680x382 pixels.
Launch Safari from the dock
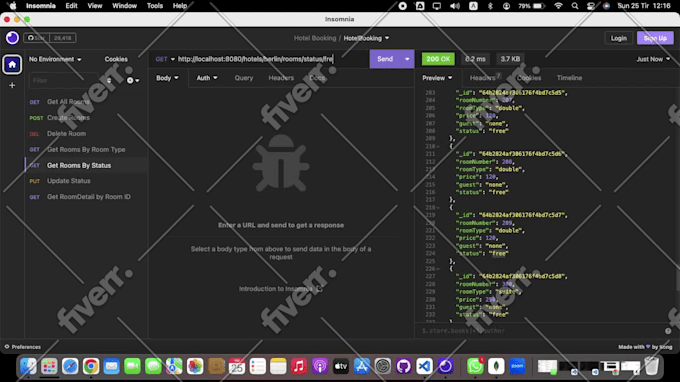(x=70, y=366)
